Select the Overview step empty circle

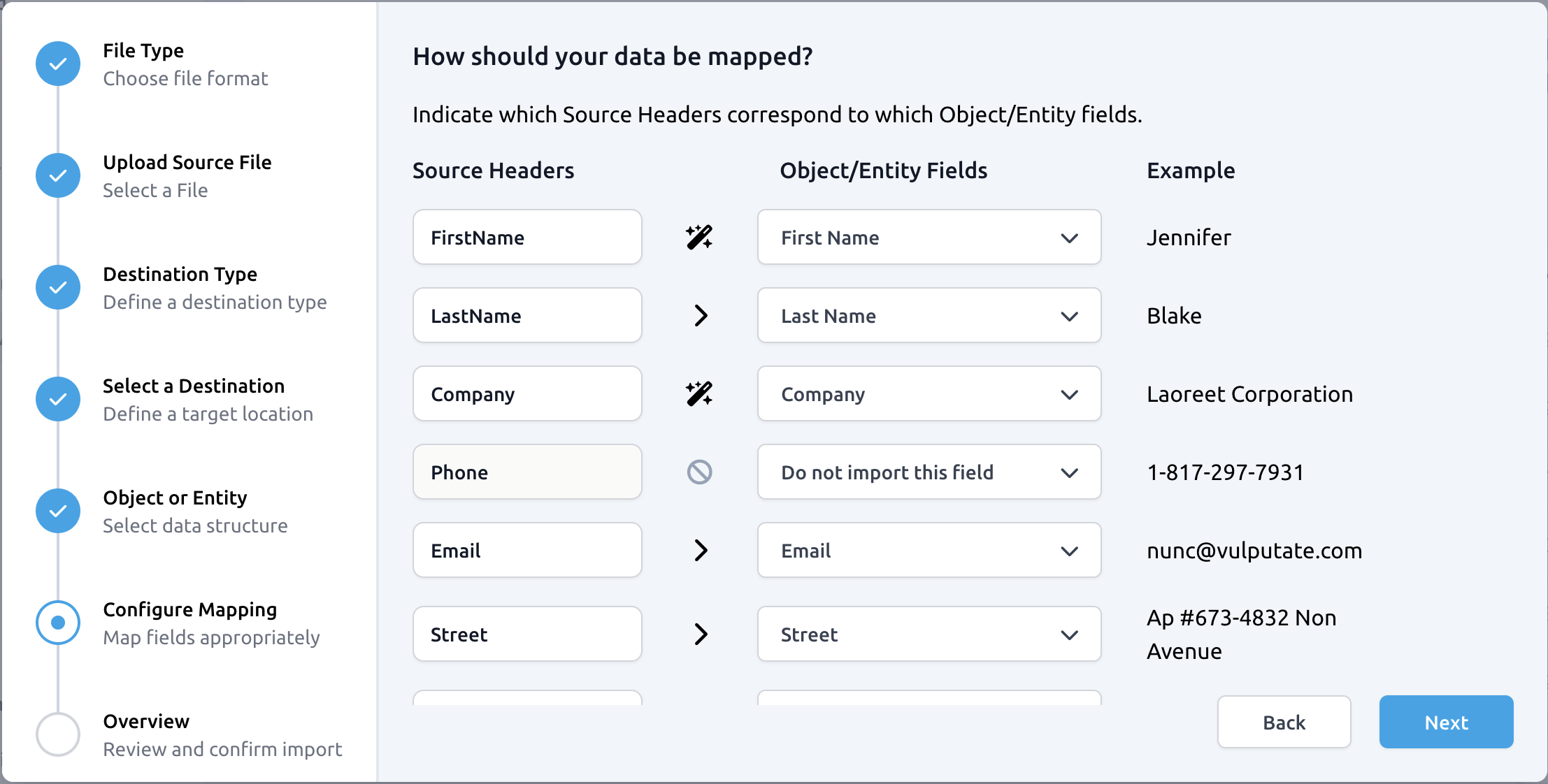[58, 734]
